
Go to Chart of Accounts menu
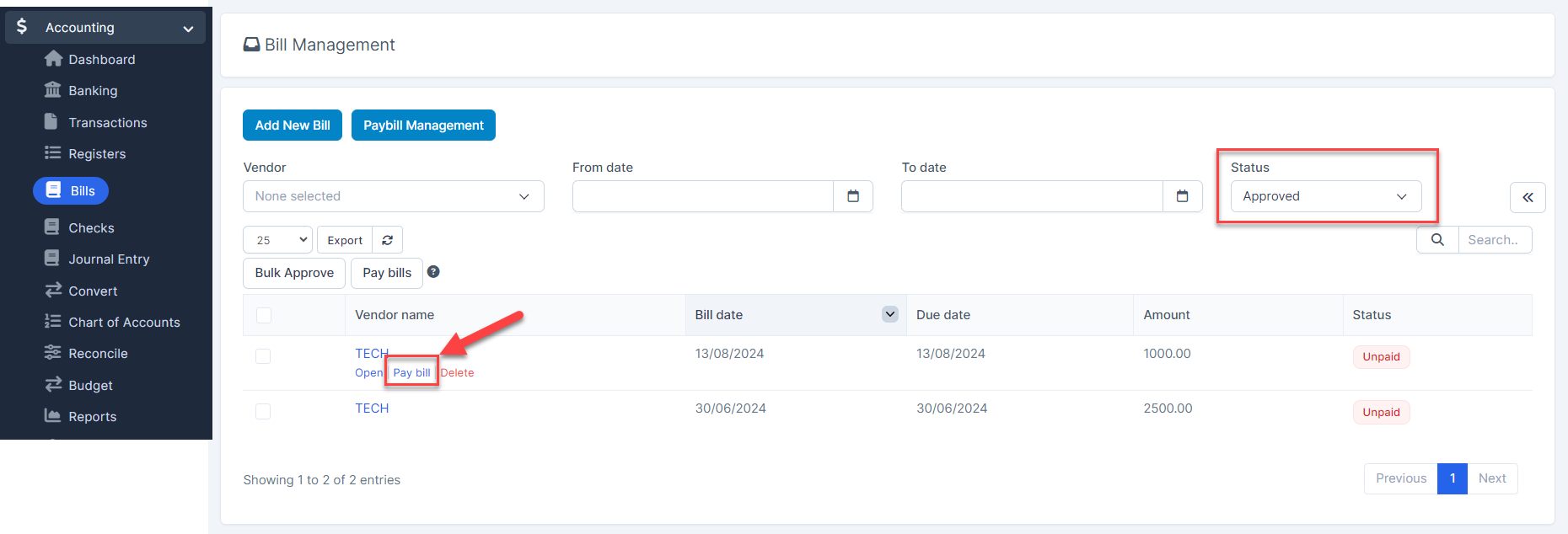[x=124, y=323]
